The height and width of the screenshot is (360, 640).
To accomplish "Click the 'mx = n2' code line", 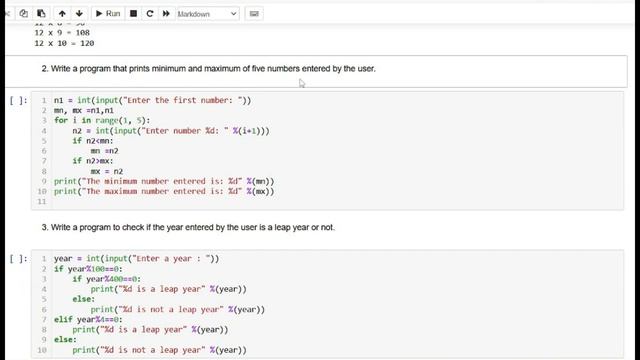I will click(107, 171).
